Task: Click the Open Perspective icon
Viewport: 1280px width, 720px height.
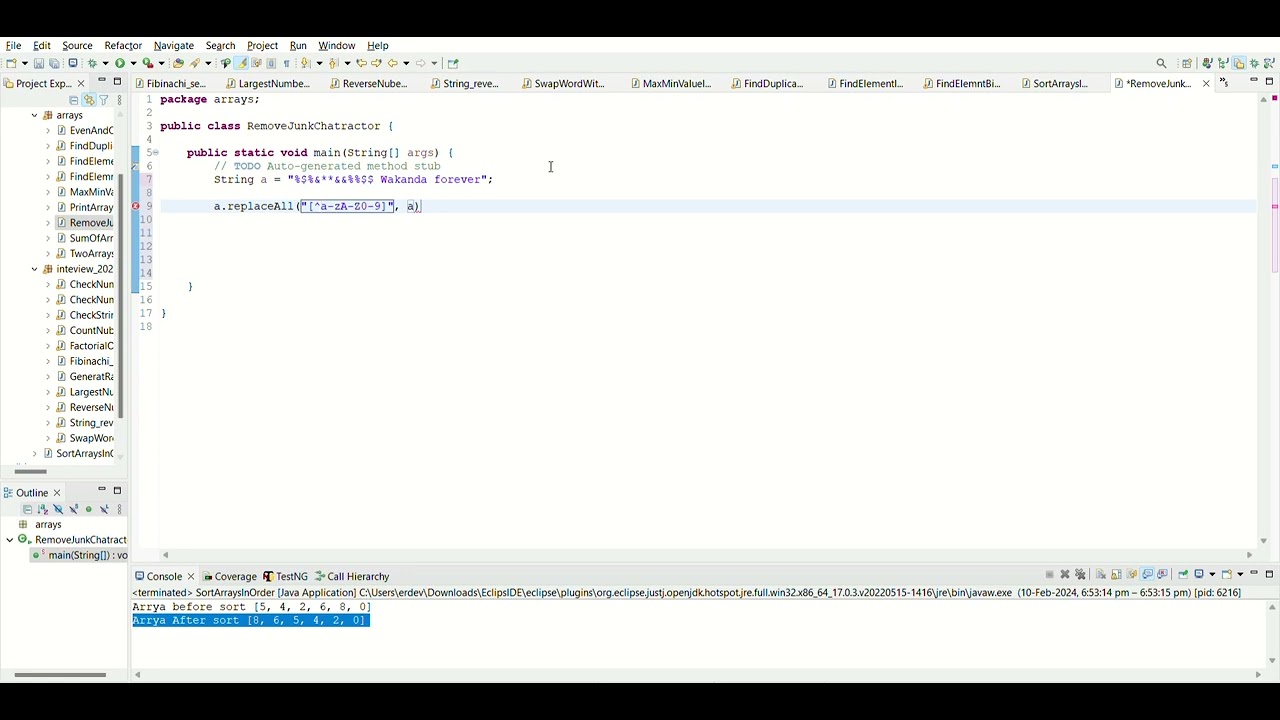Action: (x=1187, y=64)
